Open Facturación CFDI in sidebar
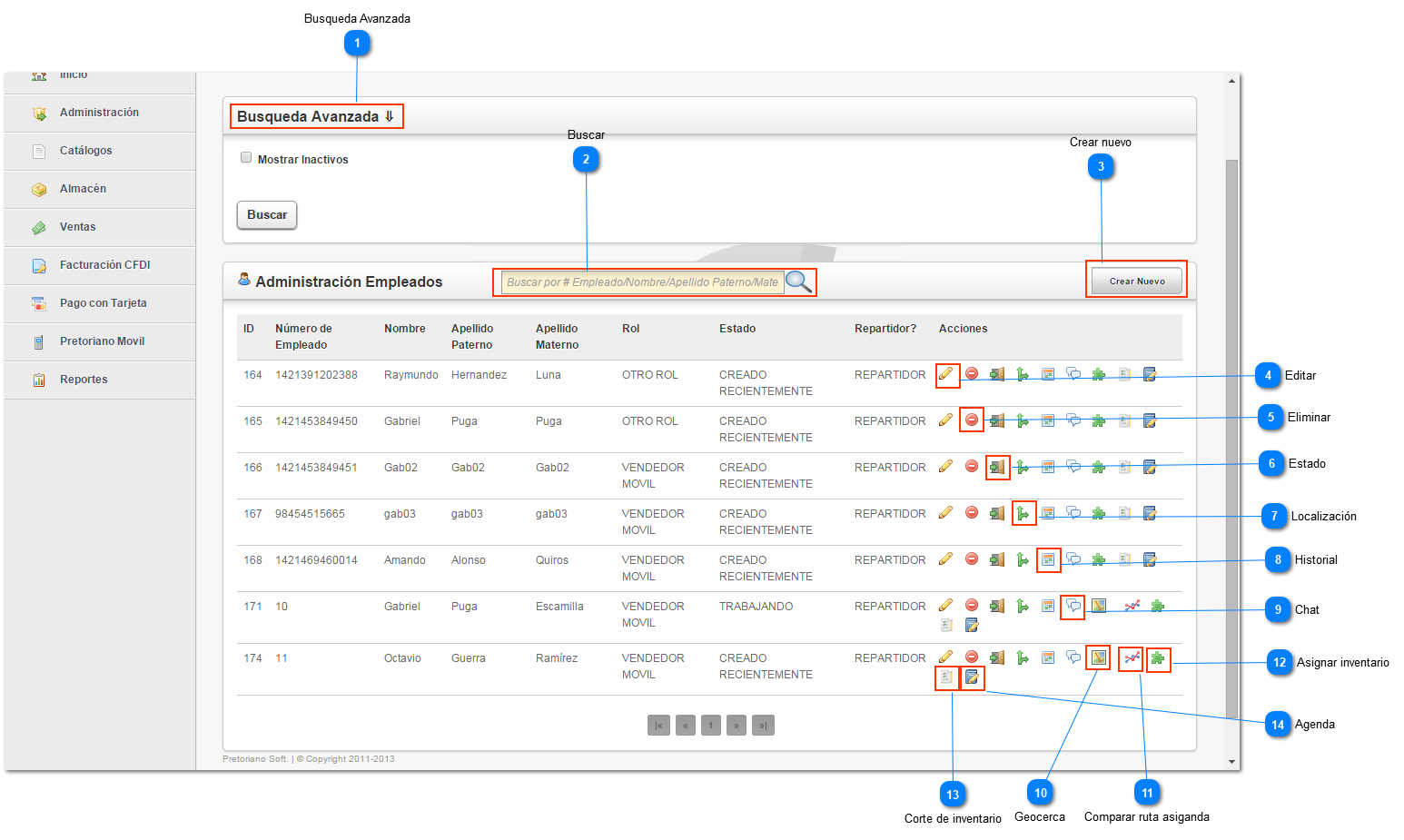Viewport: 1404px width, 840px height. [x=99, y=265]
